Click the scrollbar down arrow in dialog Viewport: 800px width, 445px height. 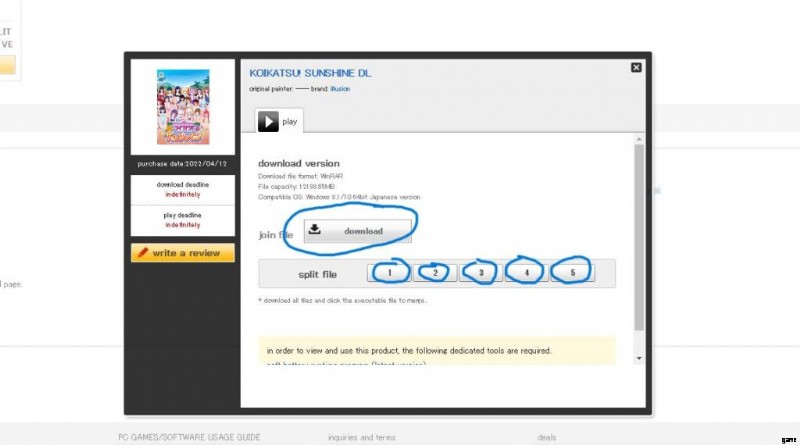pyautogui.click(x=639, y=357)
